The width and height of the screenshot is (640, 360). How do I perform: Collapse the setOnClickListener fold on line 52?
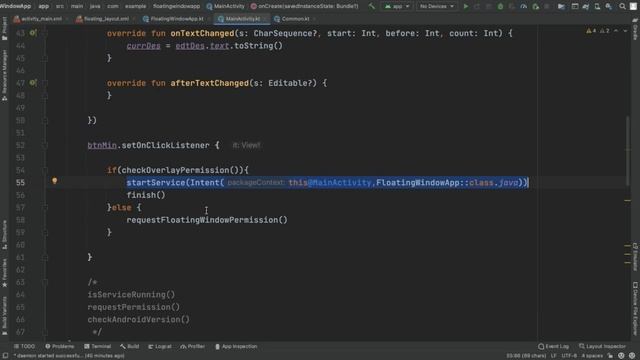tap(45, 145)
